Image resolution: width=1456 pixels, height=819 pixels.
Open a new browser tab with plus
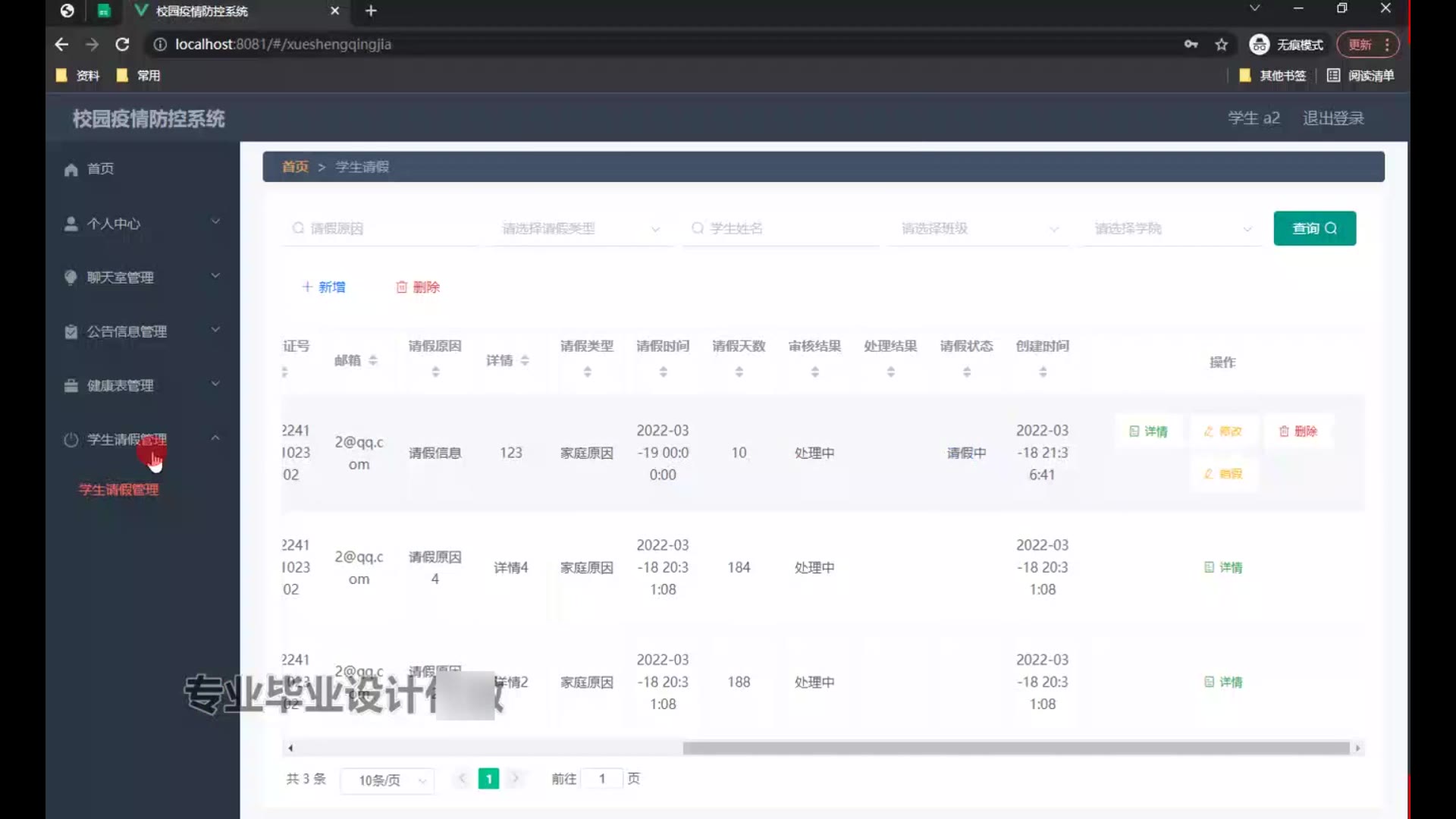pos(371,11)
